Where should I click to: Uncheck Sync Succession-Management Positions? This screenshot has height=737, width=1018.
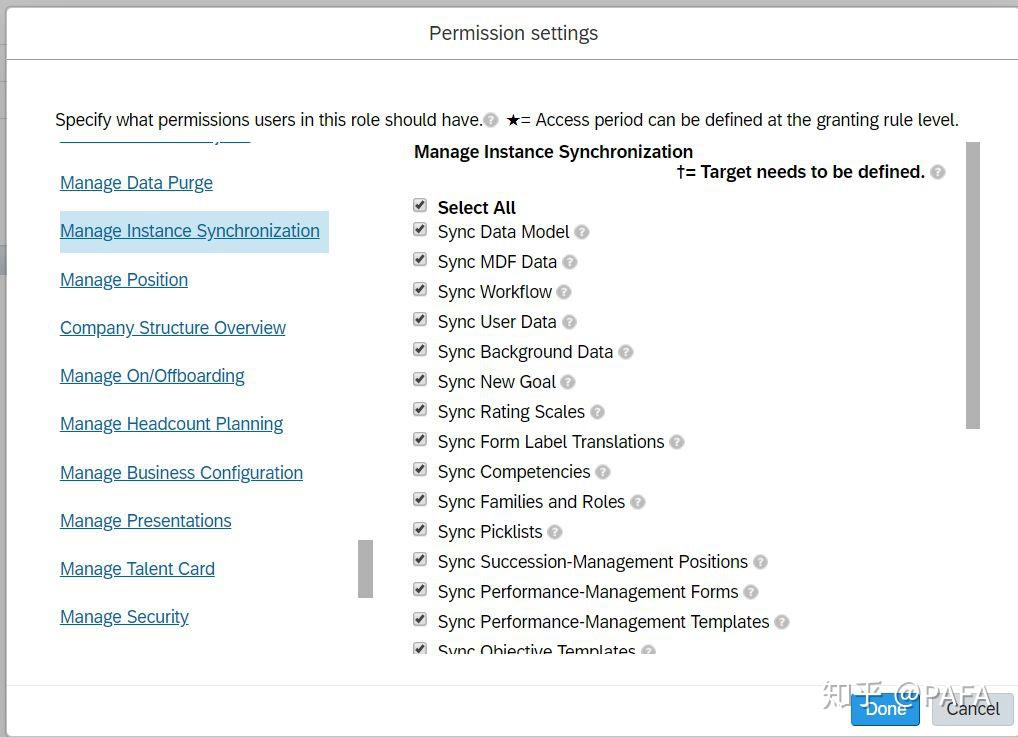pyautogui.click(x=420, y=559)
